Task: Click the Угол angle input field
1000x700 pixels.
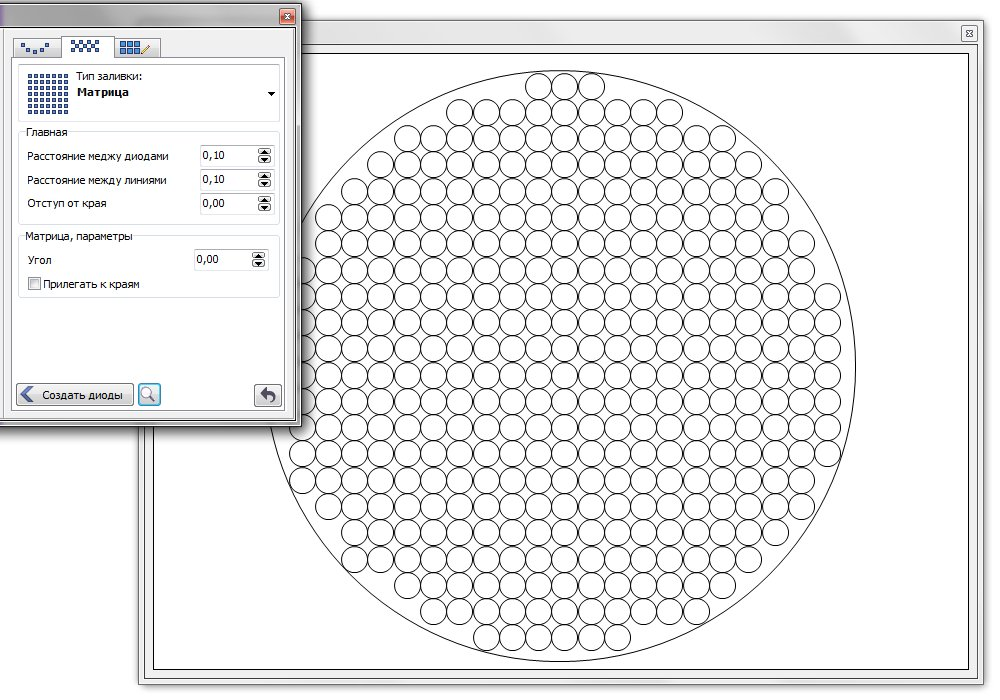Action: pos(221,260)
